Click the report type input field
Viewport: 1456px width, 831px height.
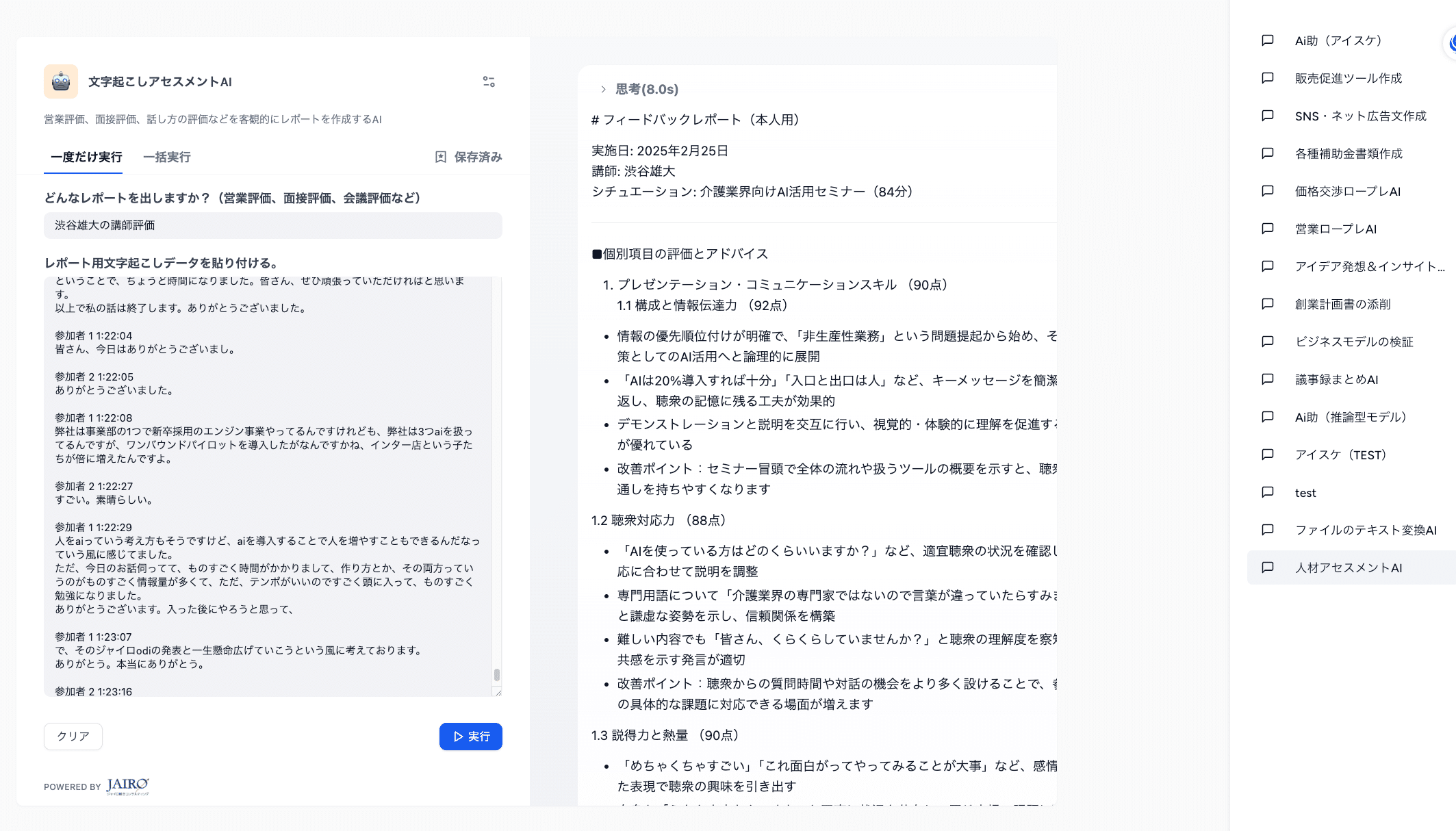272,225
